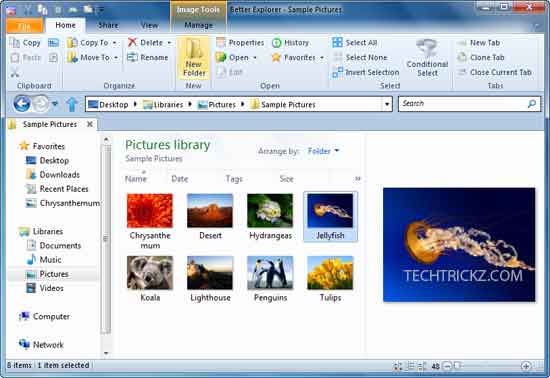Click the Delete red X button
This screenshot has height=378, width=550.
coord(147,43)
